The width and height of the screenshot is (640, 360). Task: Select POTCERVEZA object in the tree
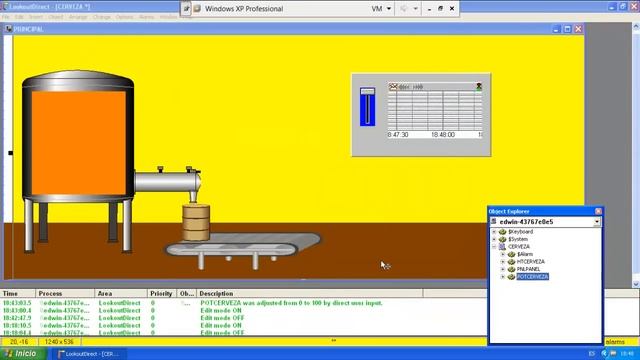tap(533, 277)
